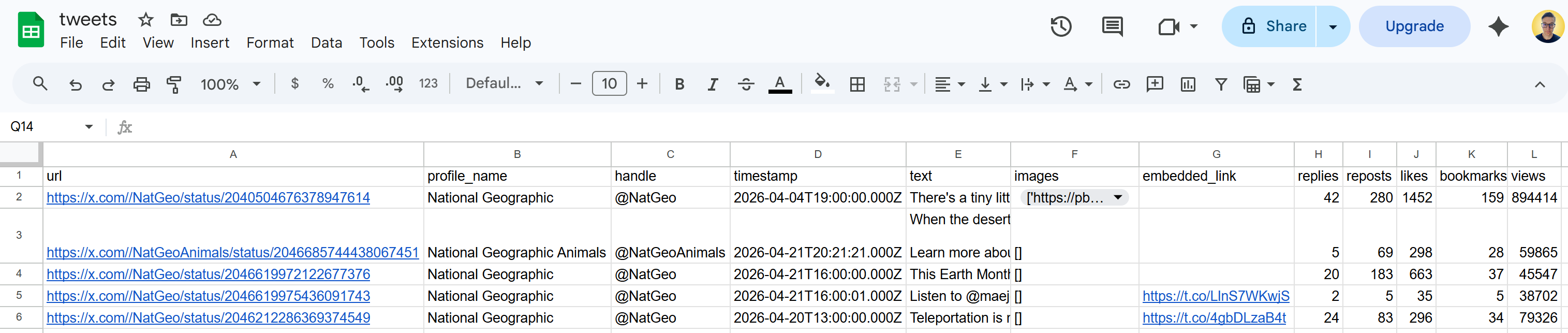The height and width of the screenshot is (333, 1568).
Task: Toggle strikethrough formatting
Action: (x=746, y=84)
